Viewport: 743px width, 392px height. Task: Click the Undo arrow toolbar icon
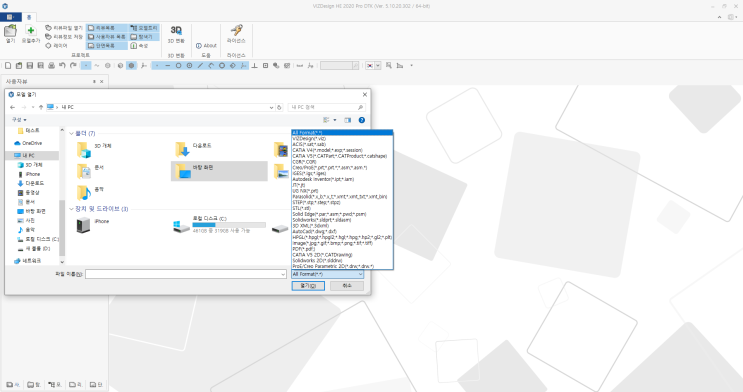[x=62, y=65]
